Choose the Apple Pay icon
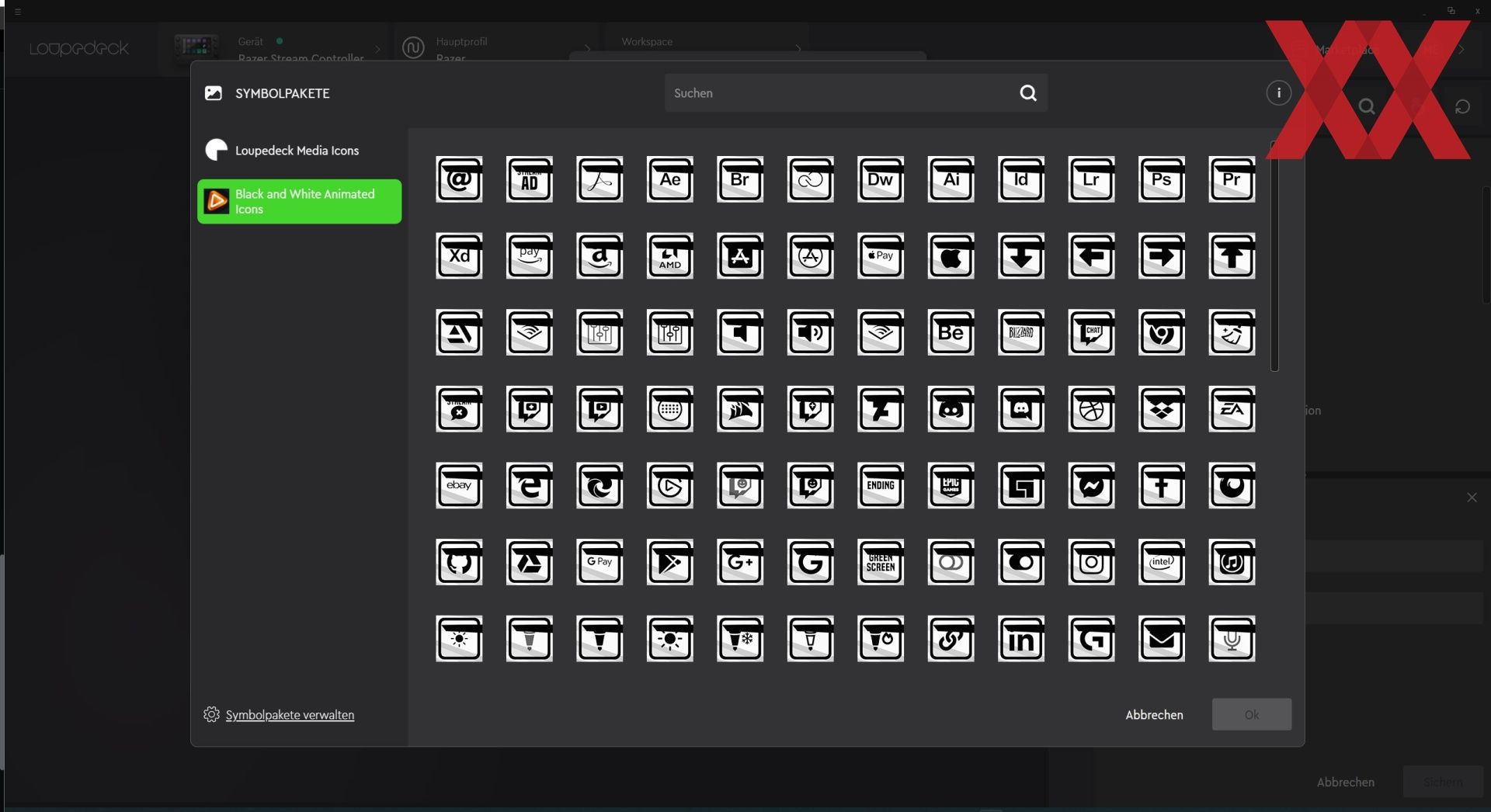The height and width of the screenshot is (812, 1491). [x=881, y=256]
